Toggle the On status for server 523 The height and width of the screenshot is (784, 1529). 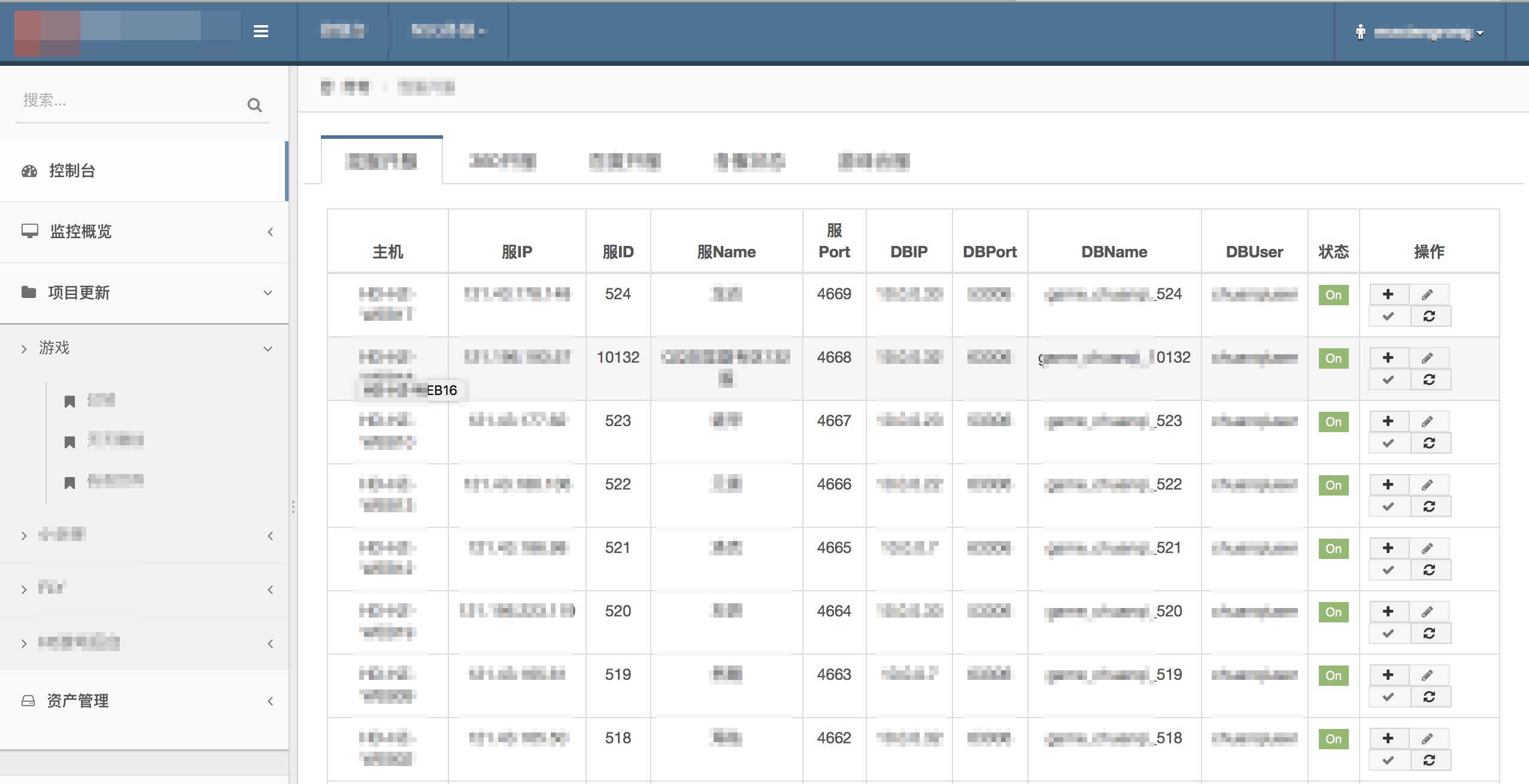point(1333,422)
